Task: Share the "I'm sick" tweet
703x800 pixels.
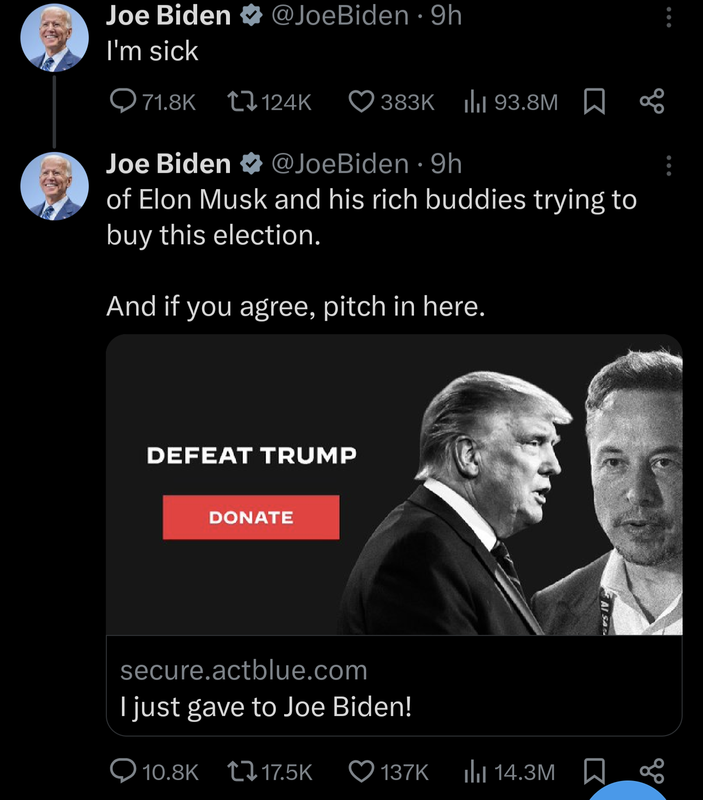Action: tap(651, 101)
